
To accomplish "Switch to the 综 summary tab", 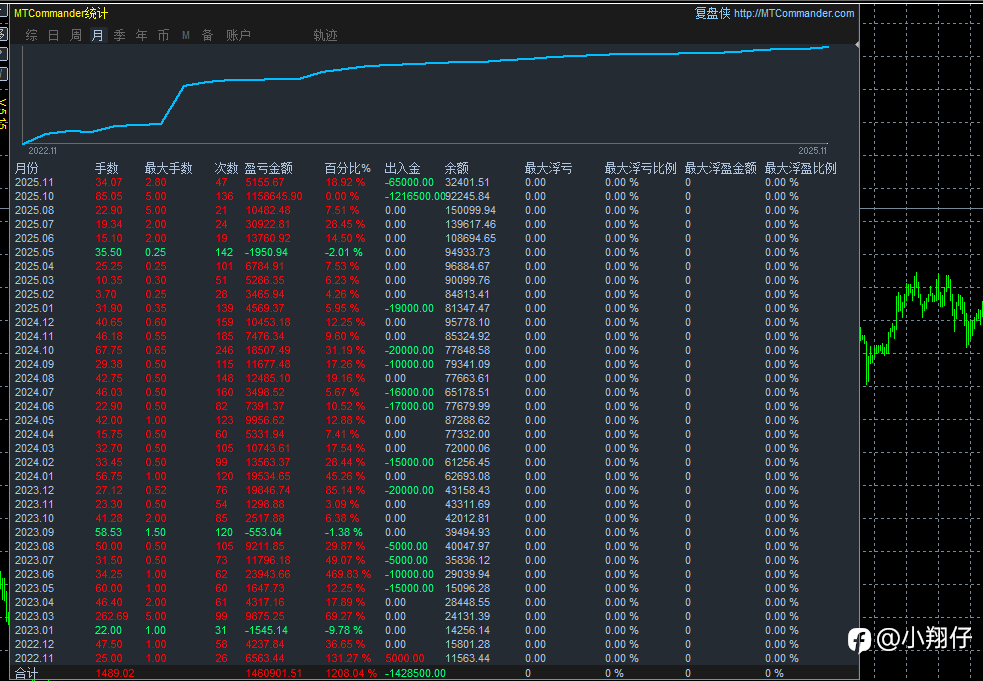I will [x=32, y=35].
